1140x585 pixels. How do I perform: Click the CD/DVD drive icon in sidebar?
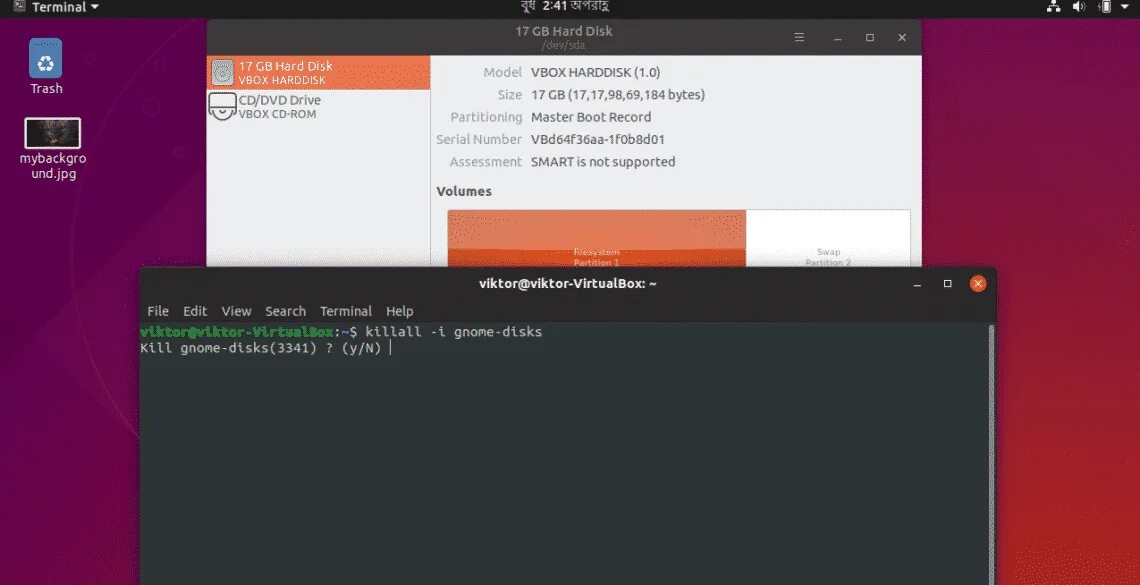pyautogui.click(x=222, y=106)
